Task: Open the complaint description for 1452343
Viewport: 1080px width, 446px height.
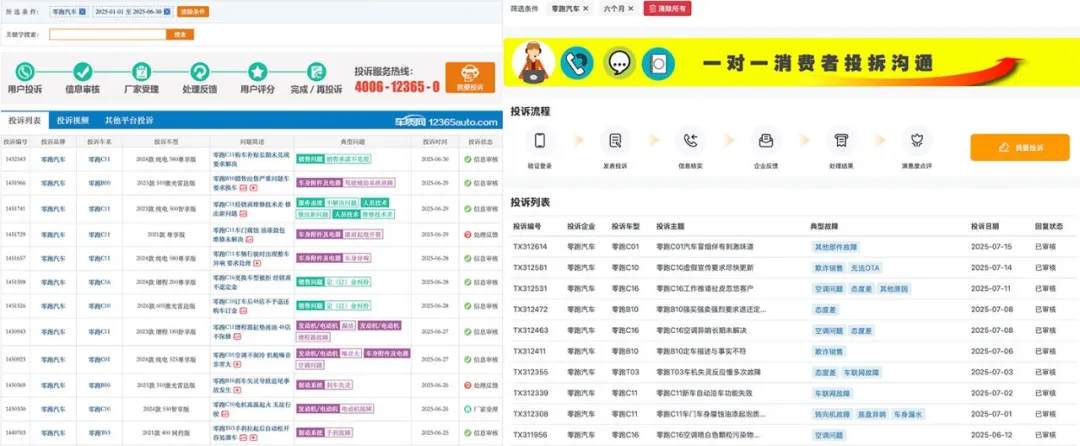Action: pos(251,159)
